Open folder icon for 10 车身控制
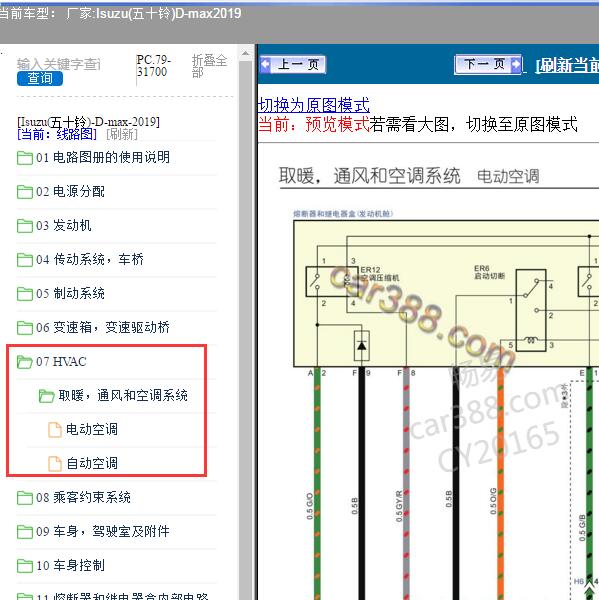This screenshot has height=600, width=599. click(25, 566)
